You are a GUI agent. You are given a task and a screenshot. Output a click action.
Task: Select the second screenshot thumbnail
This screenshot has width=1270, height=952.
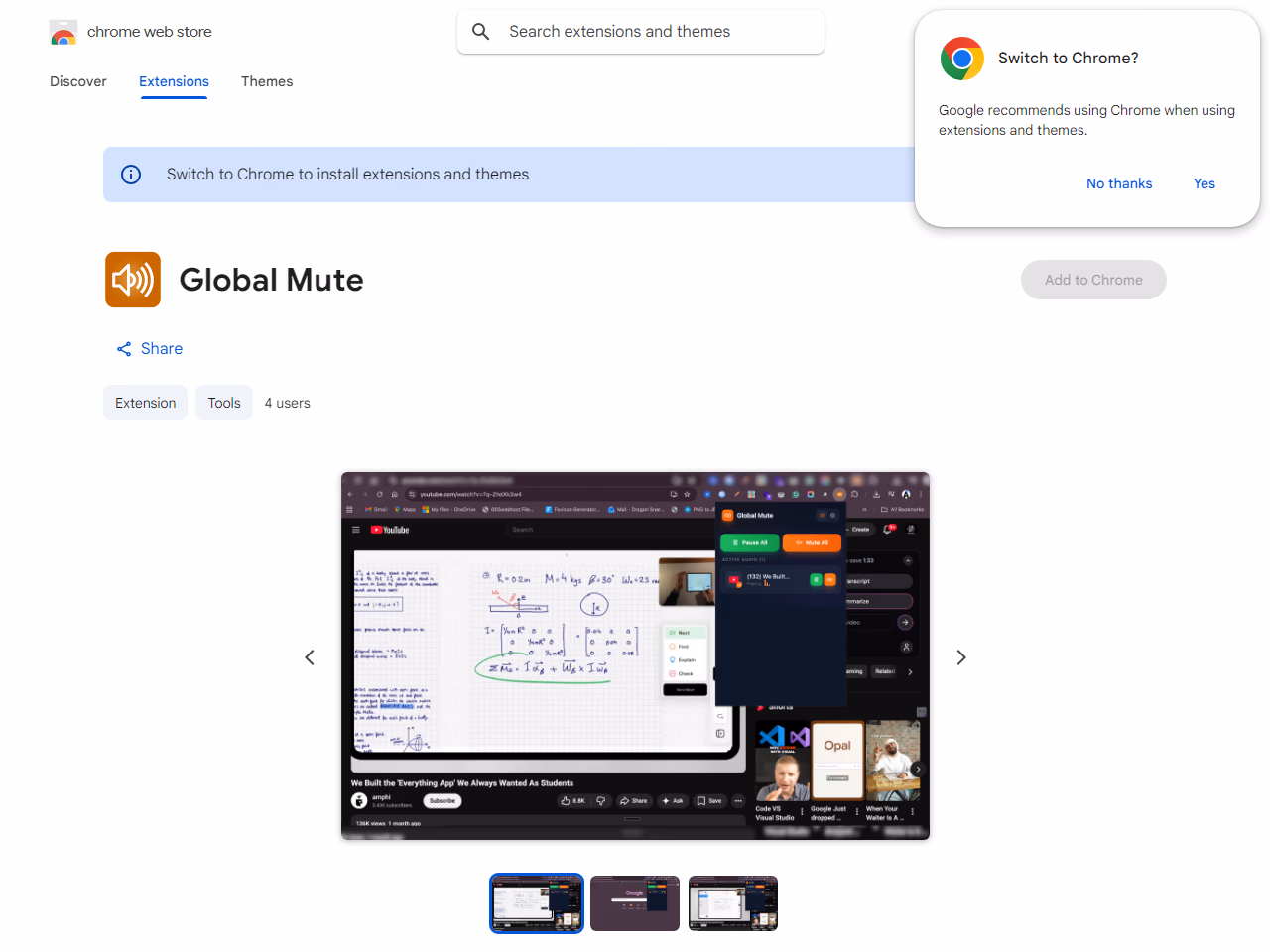click(x=635, y=903)
